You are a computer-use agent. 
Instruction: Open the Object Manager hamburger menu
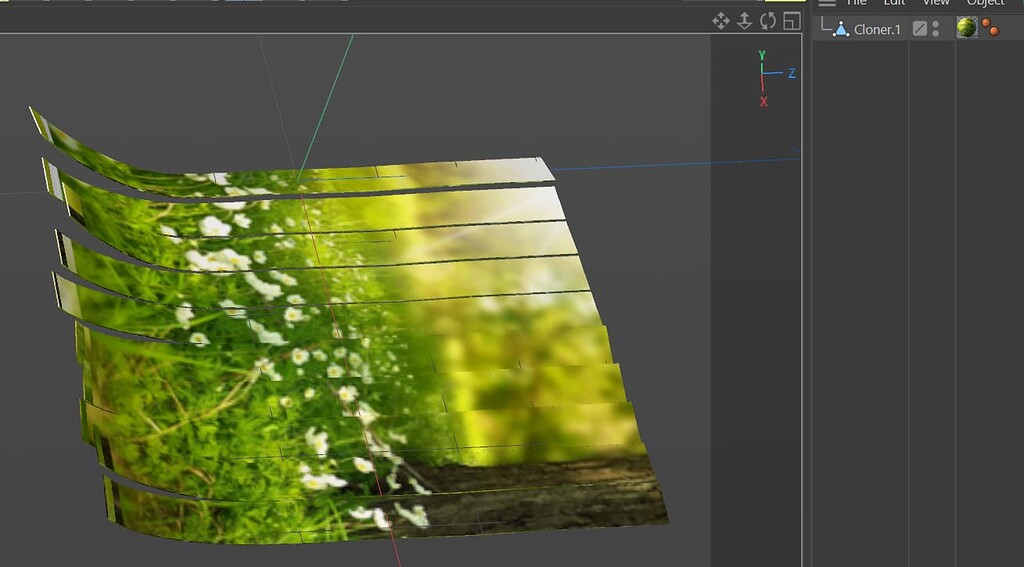(x=827, y=3)
